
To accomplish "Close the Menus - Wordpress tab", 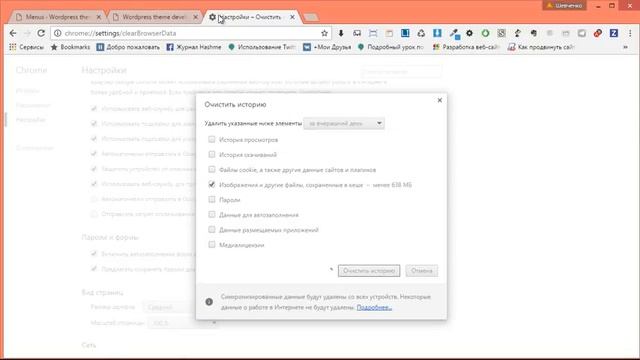I will tap(98, 17).
